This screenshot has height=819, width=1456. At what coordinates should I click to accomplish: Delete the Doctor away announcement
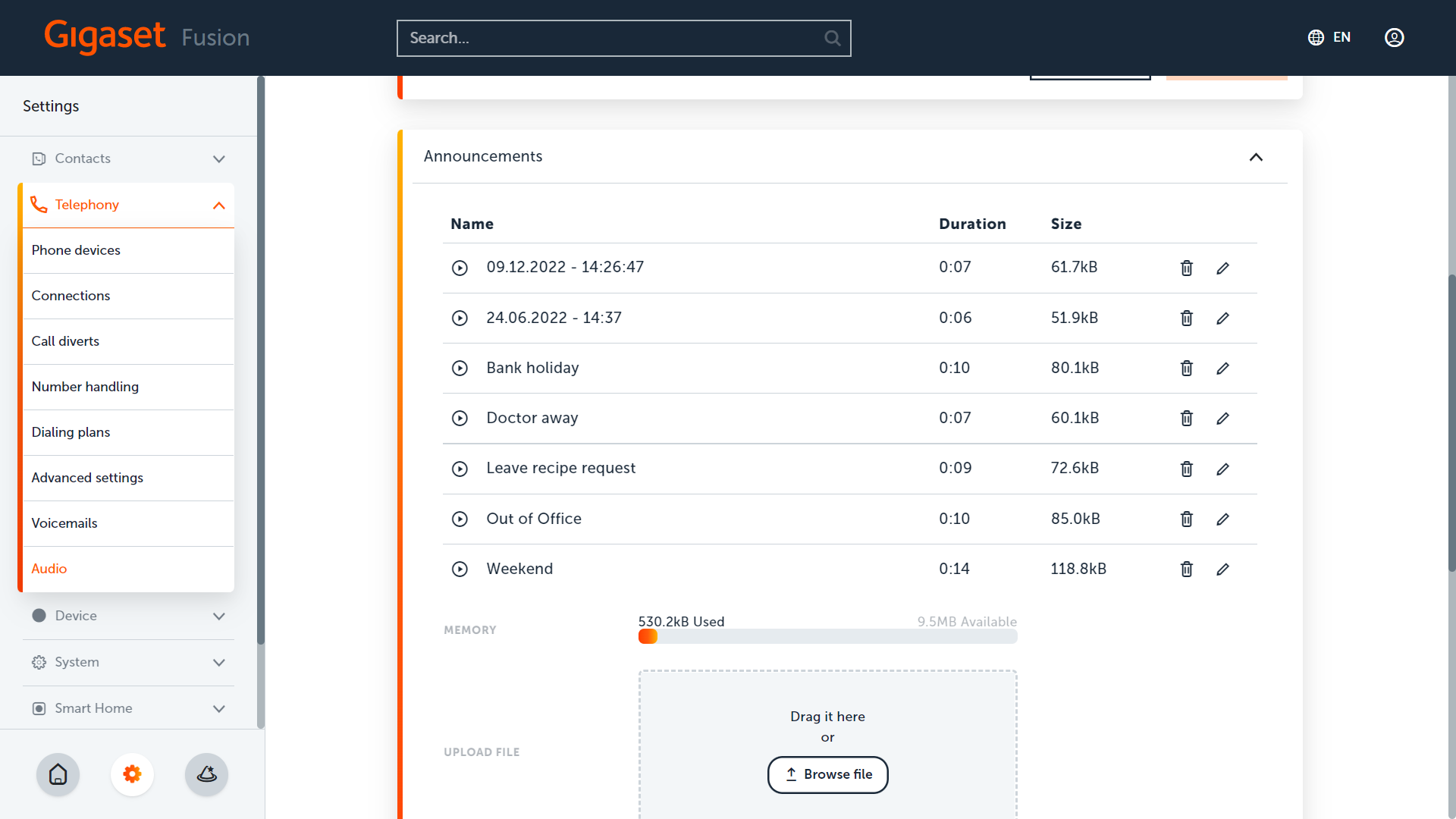(1187, 419)
